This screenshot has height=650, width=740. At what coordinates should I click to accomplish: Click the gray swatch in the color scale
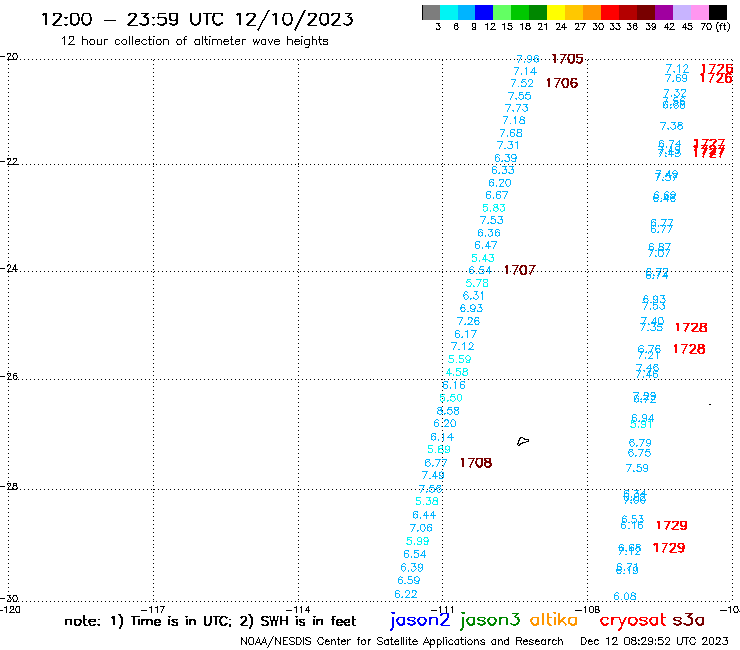coord(431,12)
